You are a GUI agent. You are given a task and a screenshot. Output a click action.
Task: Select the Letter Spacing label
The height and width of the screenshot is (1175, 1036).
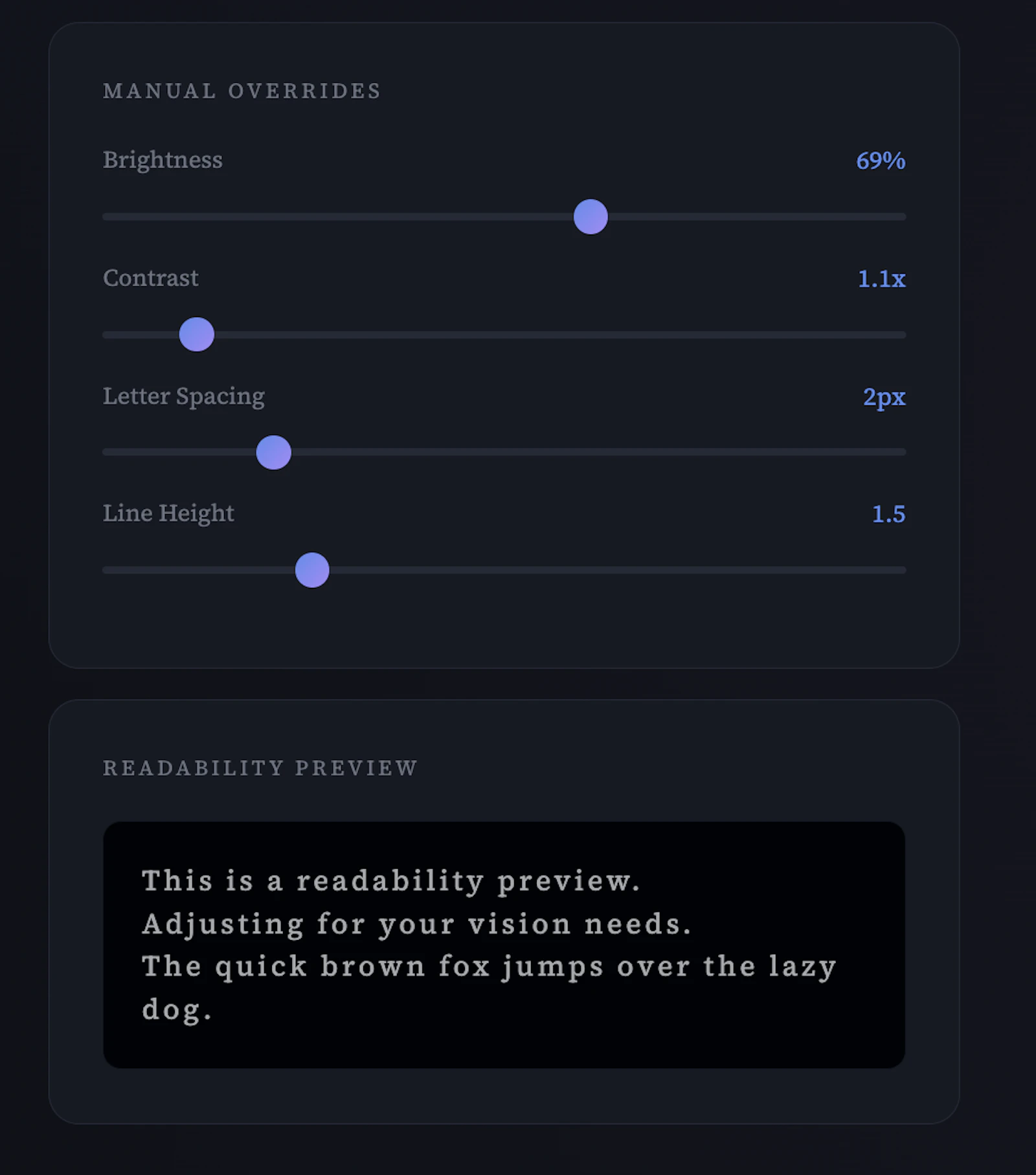(x=184, y=396)
